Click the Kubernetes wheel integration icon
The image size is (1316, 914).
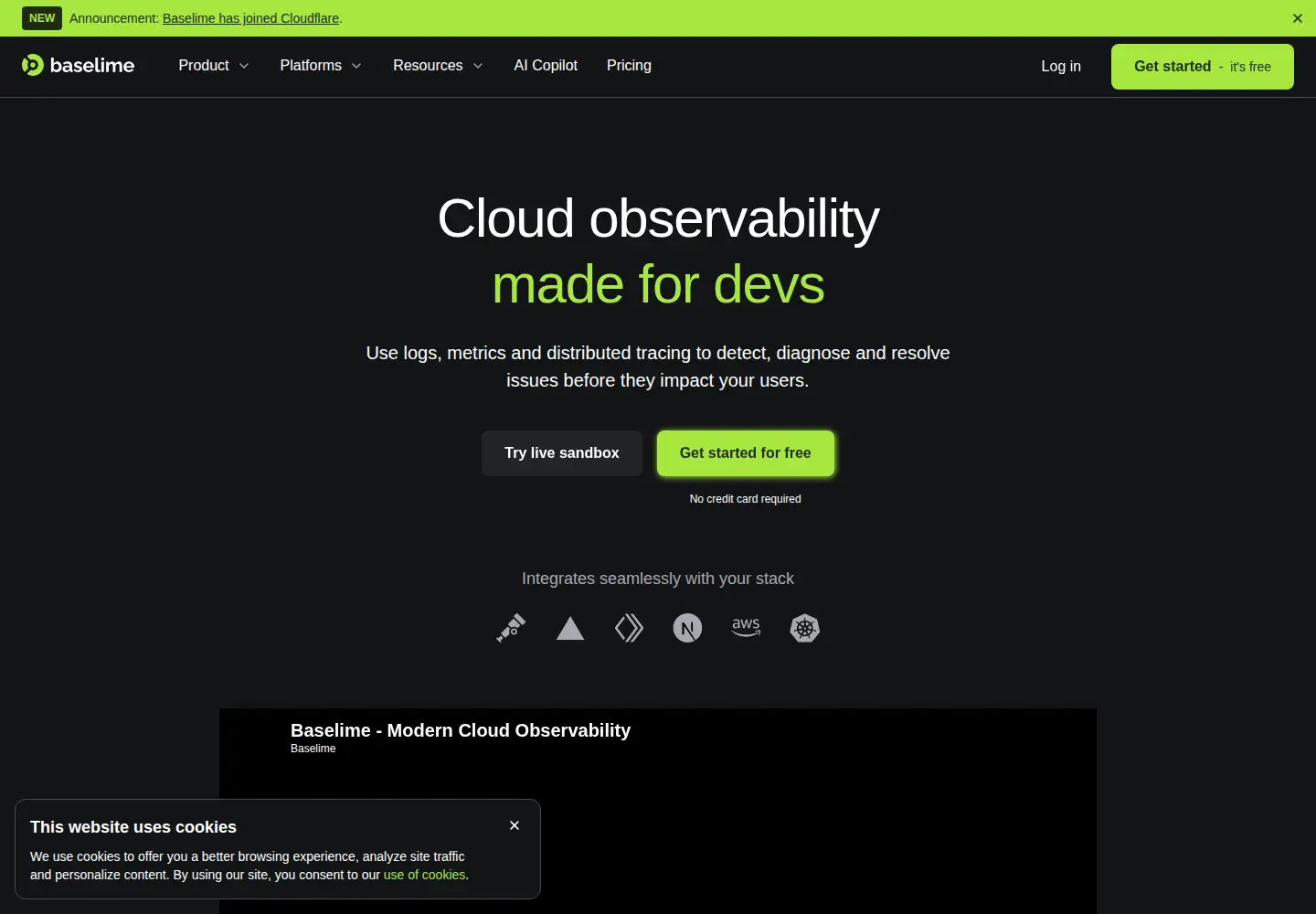pyautogui.click(x=805, y=628)
